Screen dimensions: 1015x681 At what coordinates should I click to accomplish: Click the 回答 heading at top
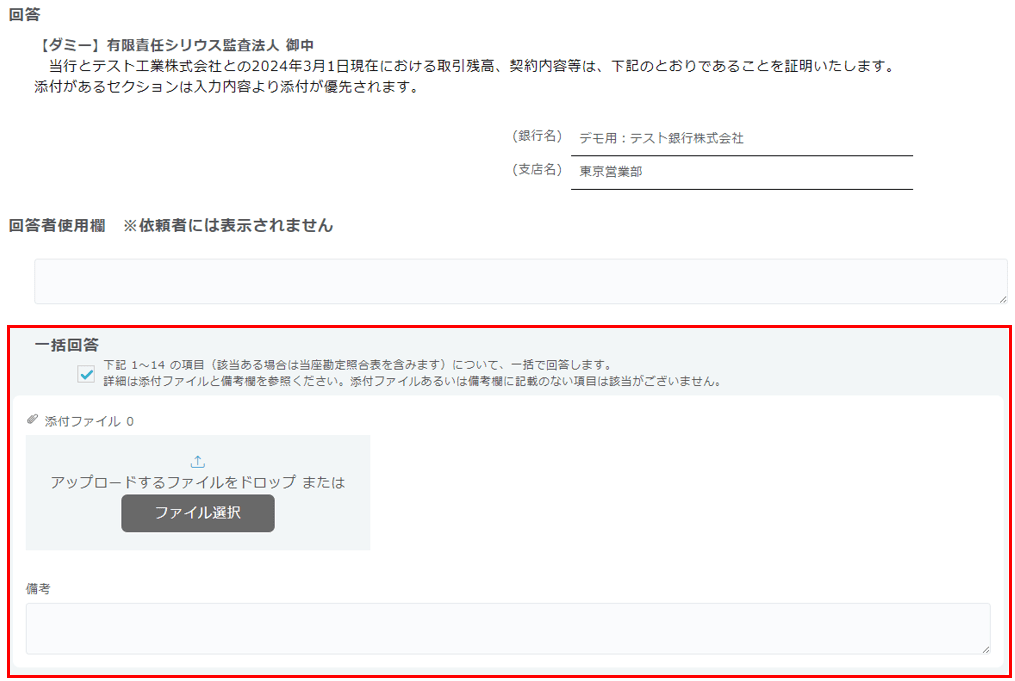pyautogui.click(x=24, y=14)
